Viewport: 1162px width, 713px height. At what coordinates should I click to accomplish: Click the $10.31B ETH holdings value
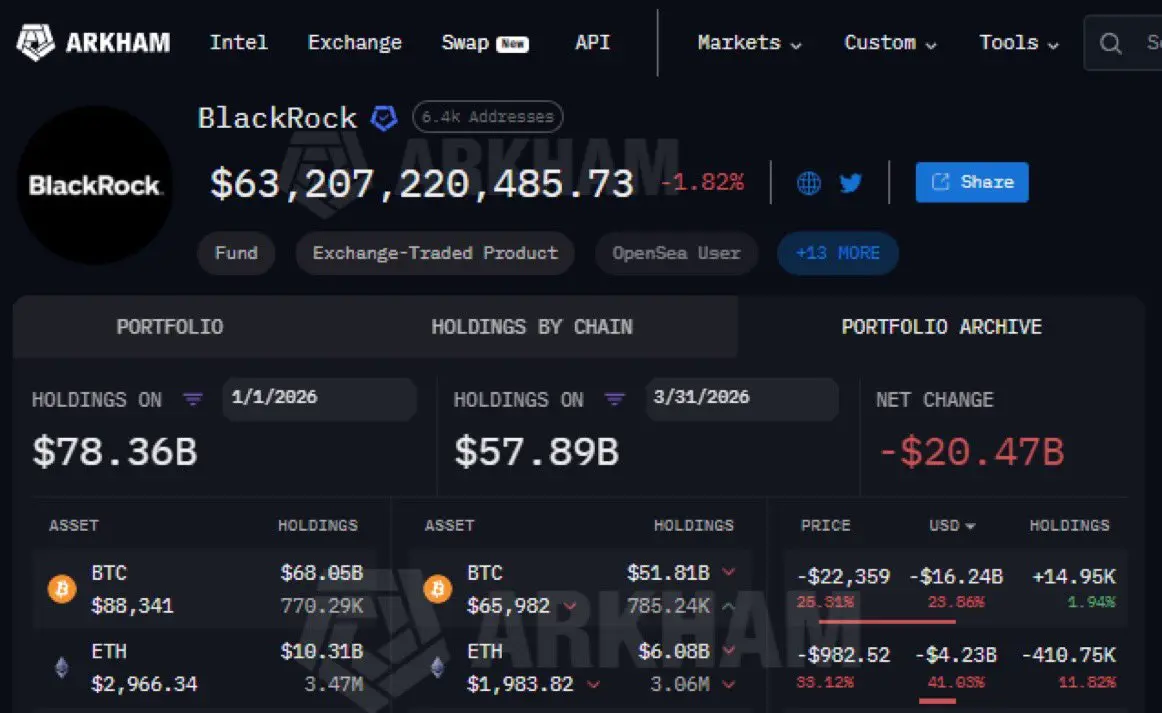[322, 651]
